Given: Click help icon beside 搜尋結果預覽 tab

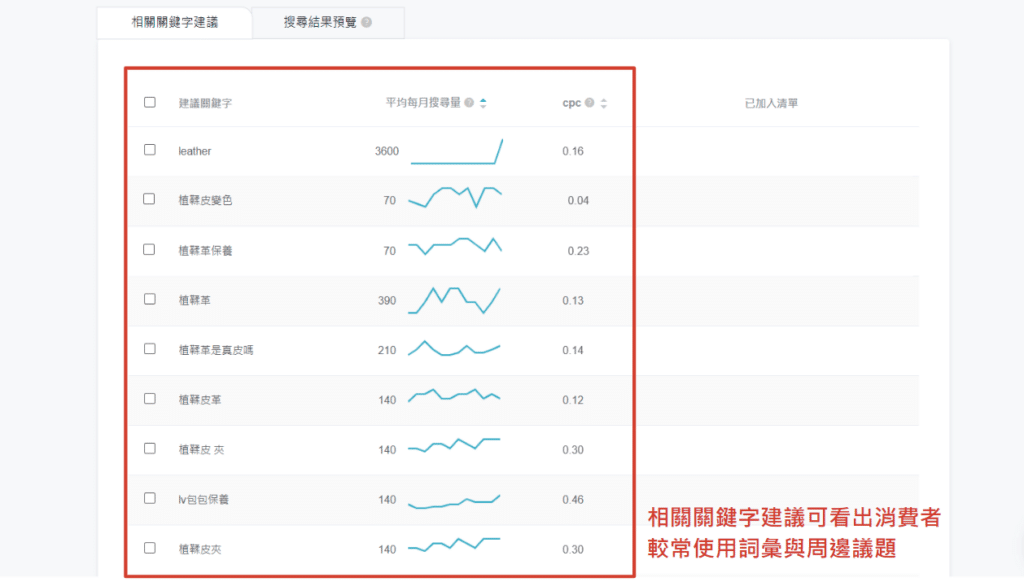Looking at the screenshot, I should pos(367,22).
